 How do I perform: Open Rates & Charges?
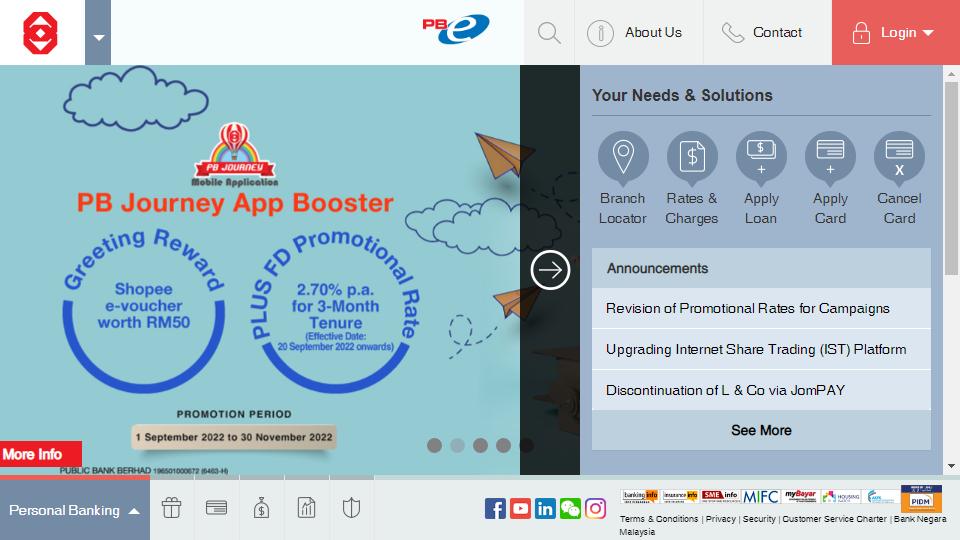pos(692,179)
